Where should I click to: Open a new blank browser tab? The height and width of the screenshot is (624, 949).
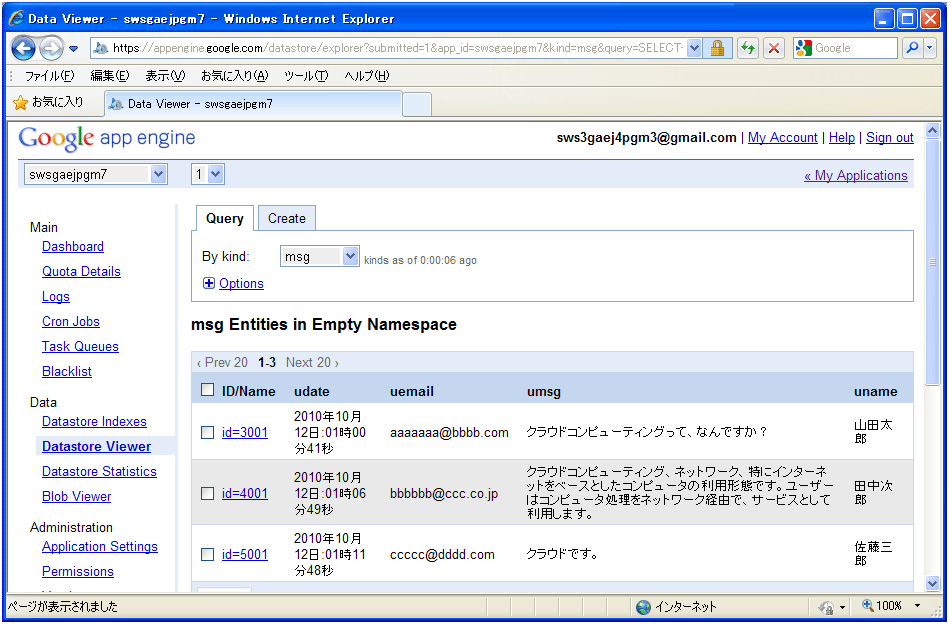pyautogui.click(x=417, y=104)
